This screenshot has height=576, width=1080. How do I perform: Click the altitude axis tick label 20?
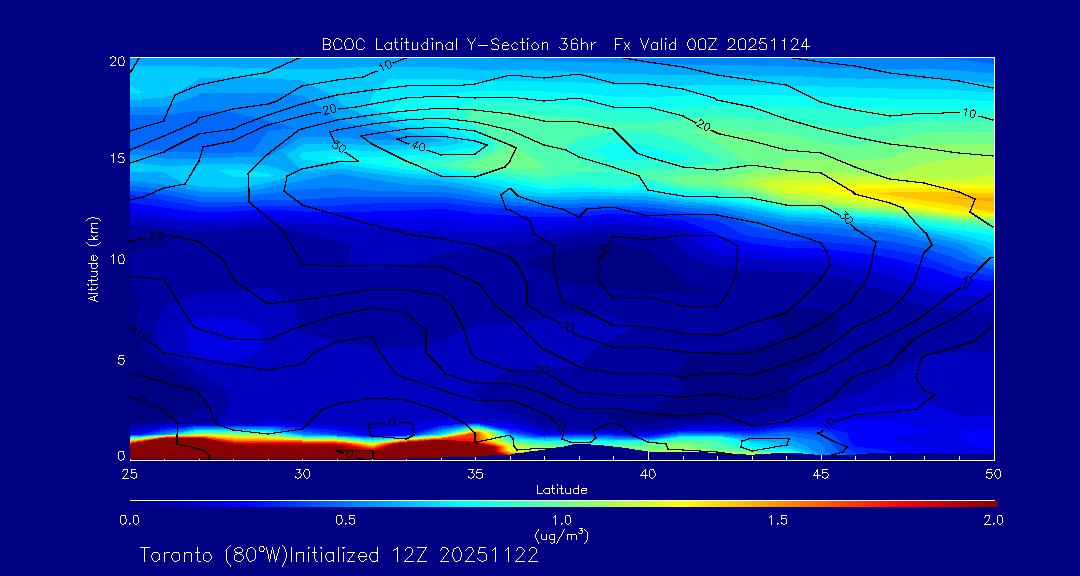[117, 60]
